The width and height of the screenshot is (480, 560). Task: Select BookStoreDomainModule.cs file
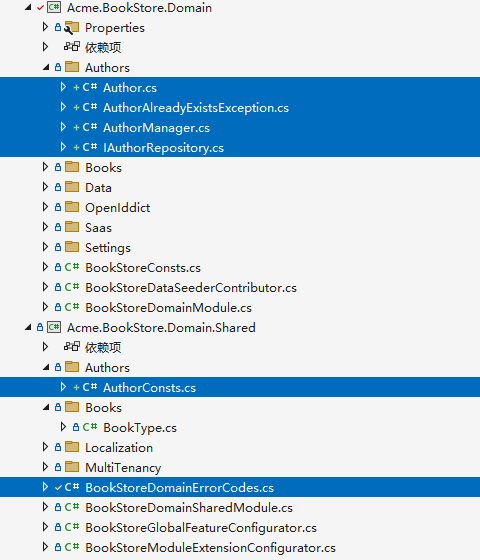(169, 308)
